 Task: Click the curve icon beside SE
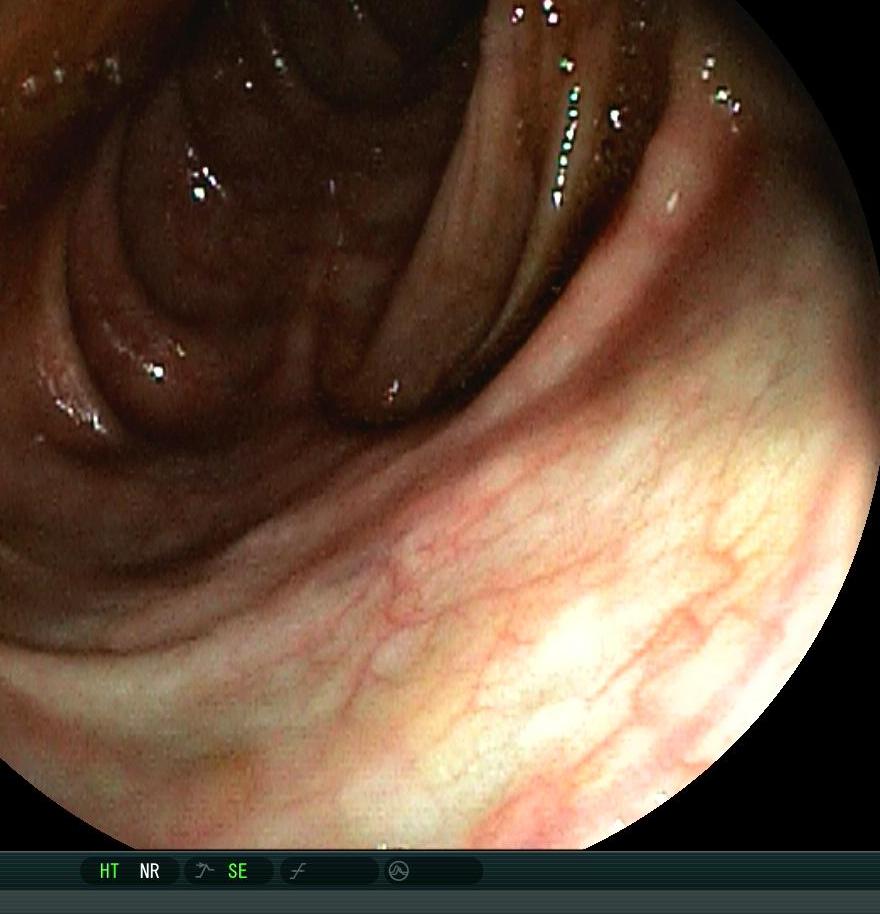click(204, 871)
